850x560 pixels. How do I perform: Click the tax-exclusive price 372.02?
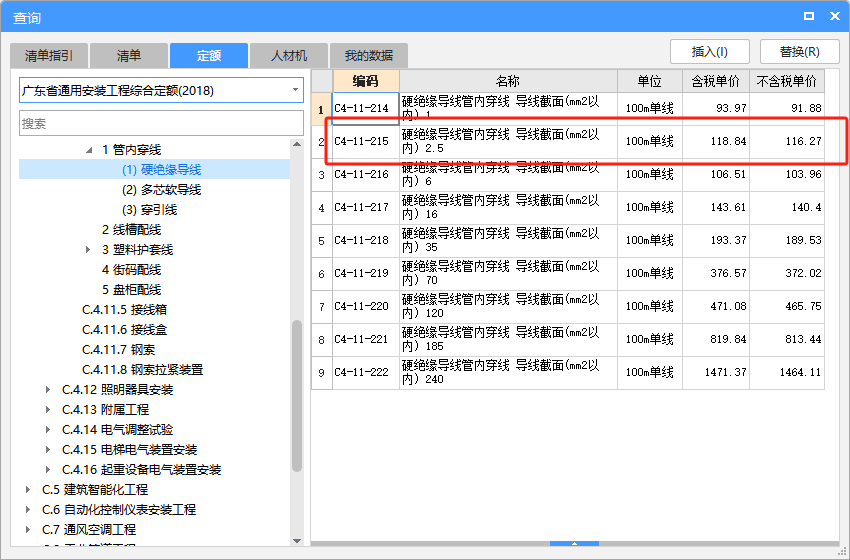[x=803, y=273]
